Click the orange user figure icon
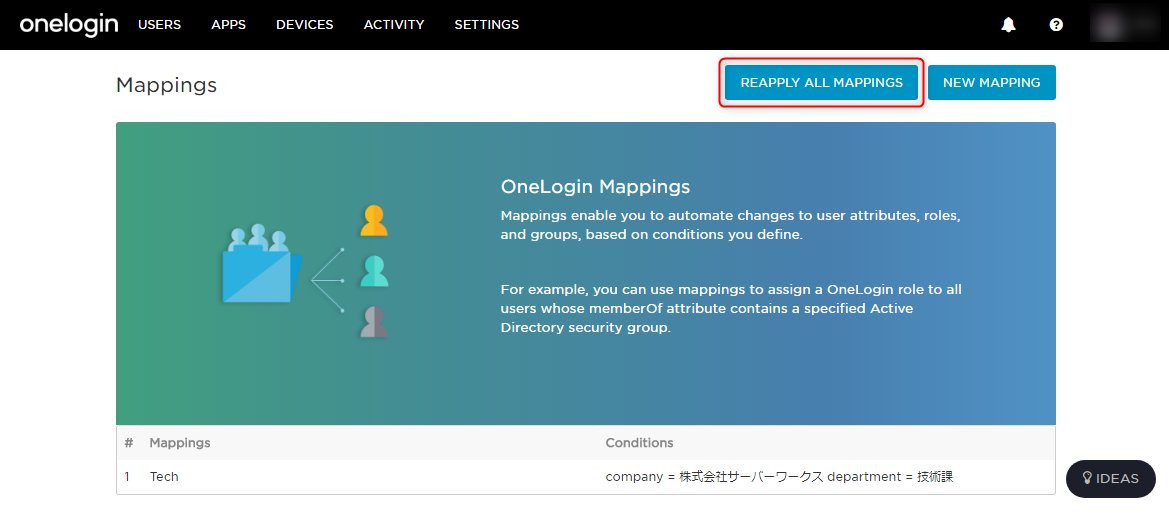The height and width of the screenshot is (513, 1169). click(374, 221)
